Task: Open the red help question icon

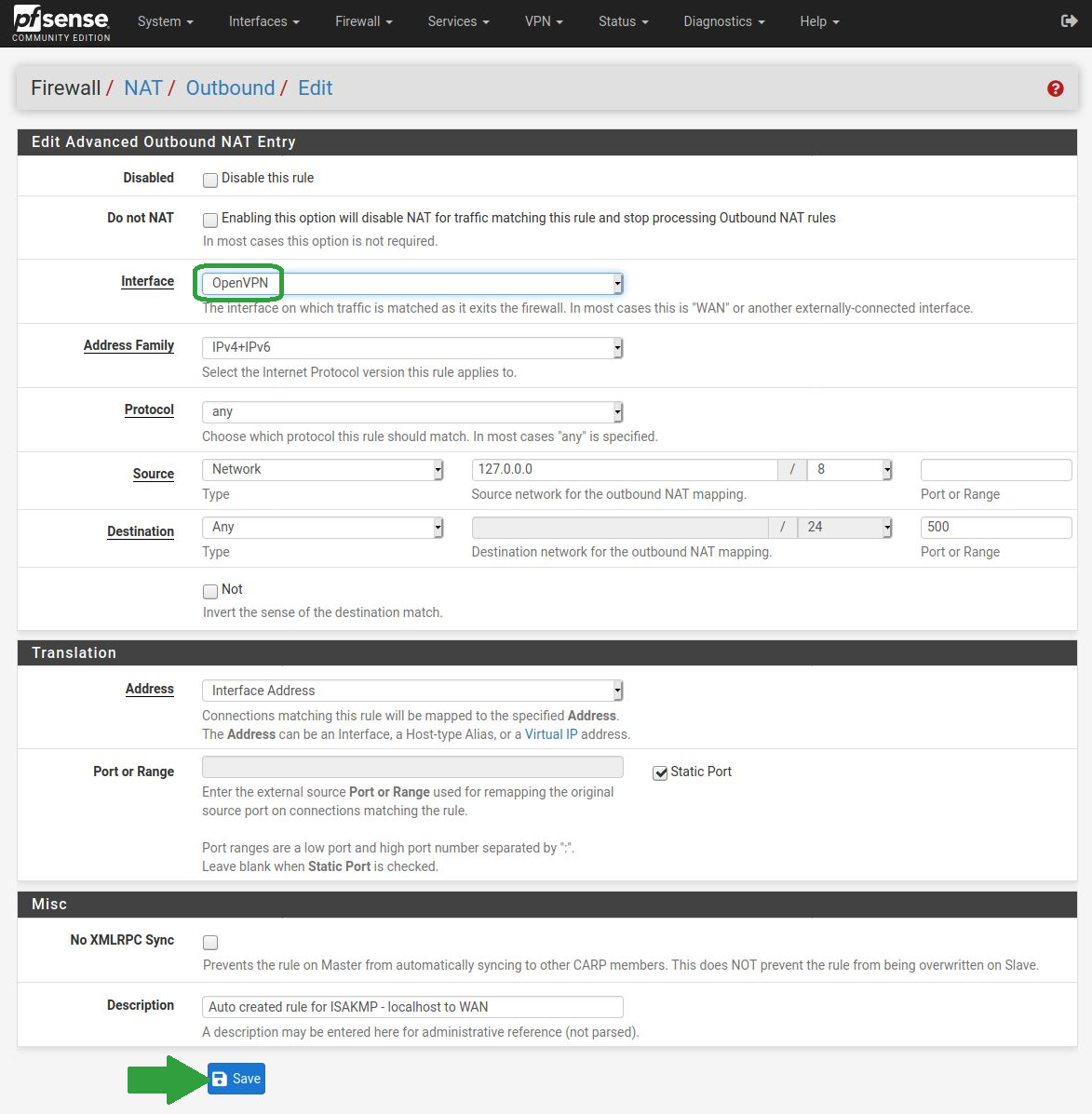Action: point(1055,88)
